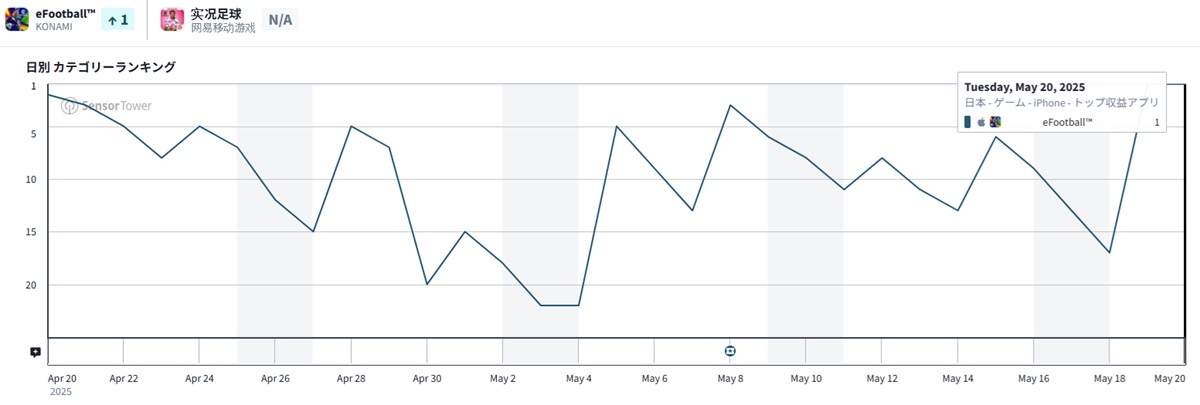This screenshot has width=1200, height=405.
Task: Click the eFootball mini icon in tooltip
Action: [x=995, y=122]
